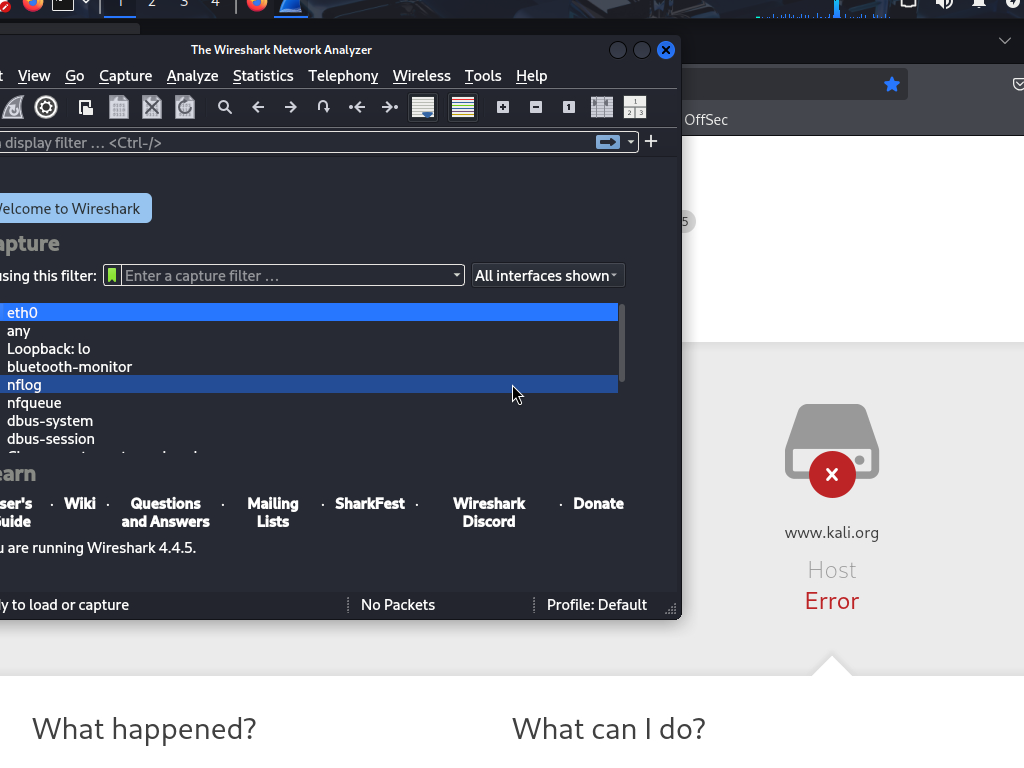Screen dimensions: 1024x768
Task: Focus the capture filter input field
Action: pyautogui.click(x=286, y=276)
